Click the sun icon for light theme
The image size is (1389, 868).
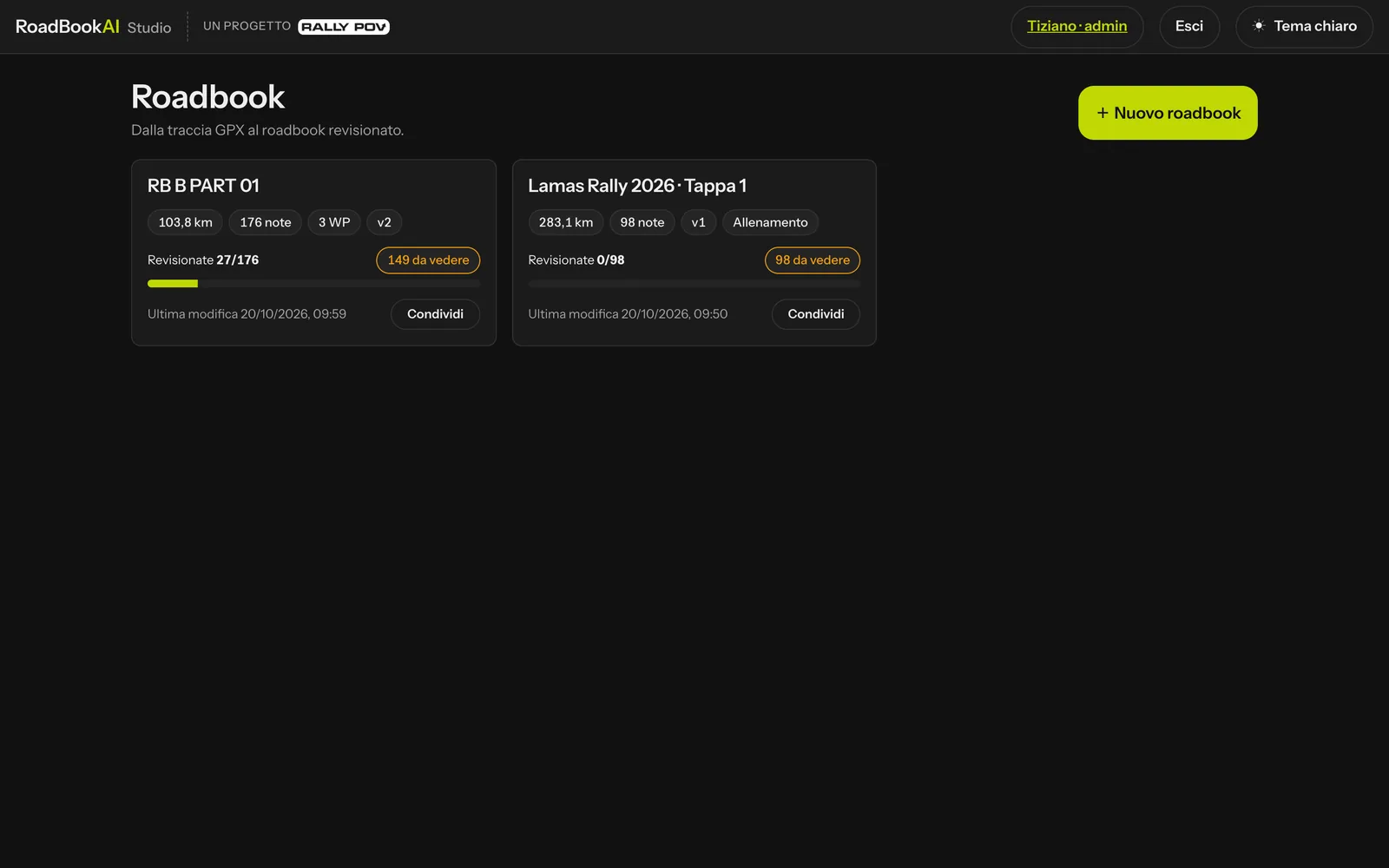[1258, 26]
